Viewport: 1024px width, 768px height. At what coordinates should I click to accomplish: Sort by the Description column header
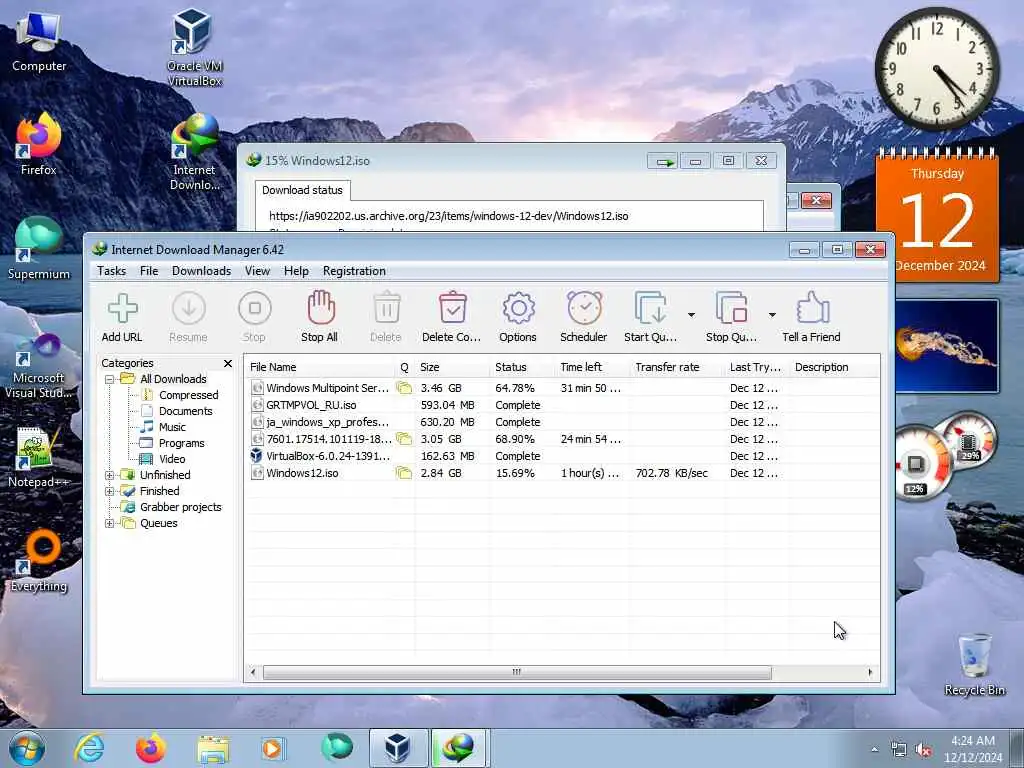pyautogui.click(x=834, y=367)
